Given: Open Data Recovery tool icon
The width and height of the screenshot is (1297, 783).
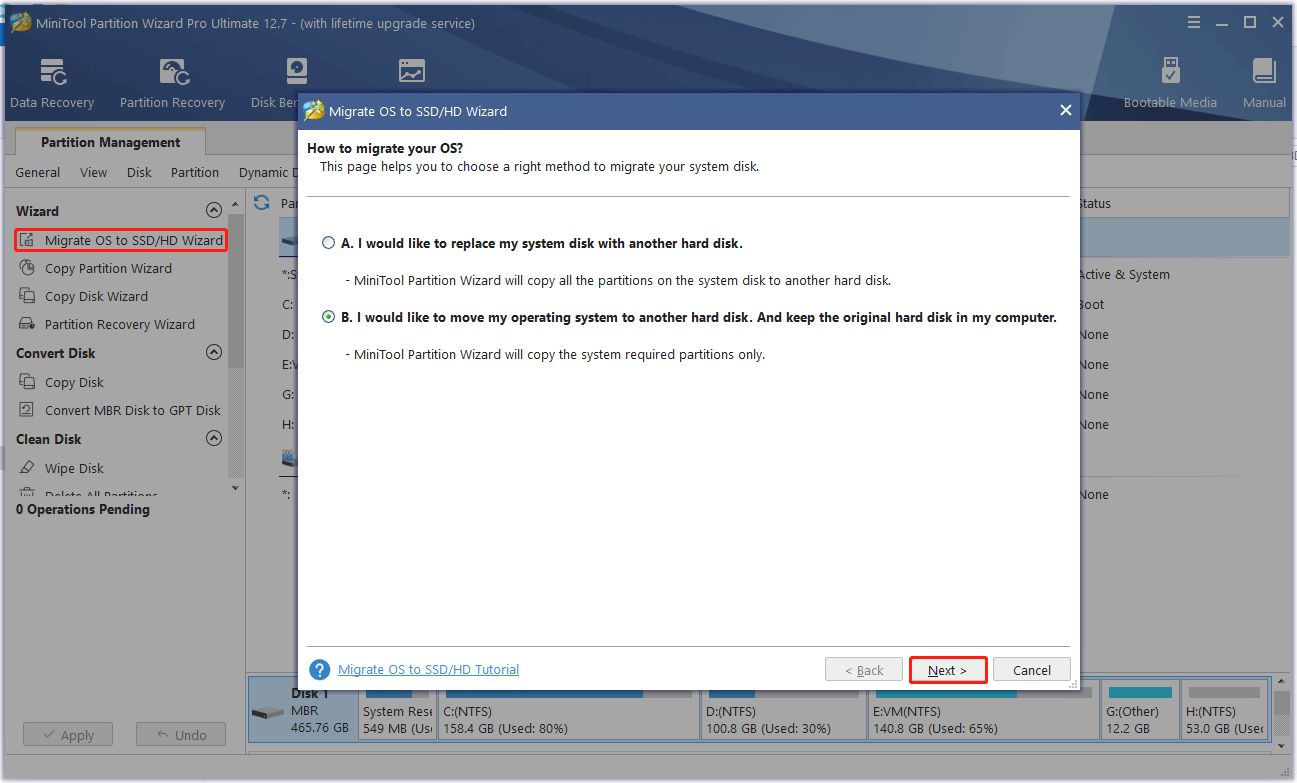Looking at the screenshot, I should click(52, 72).
